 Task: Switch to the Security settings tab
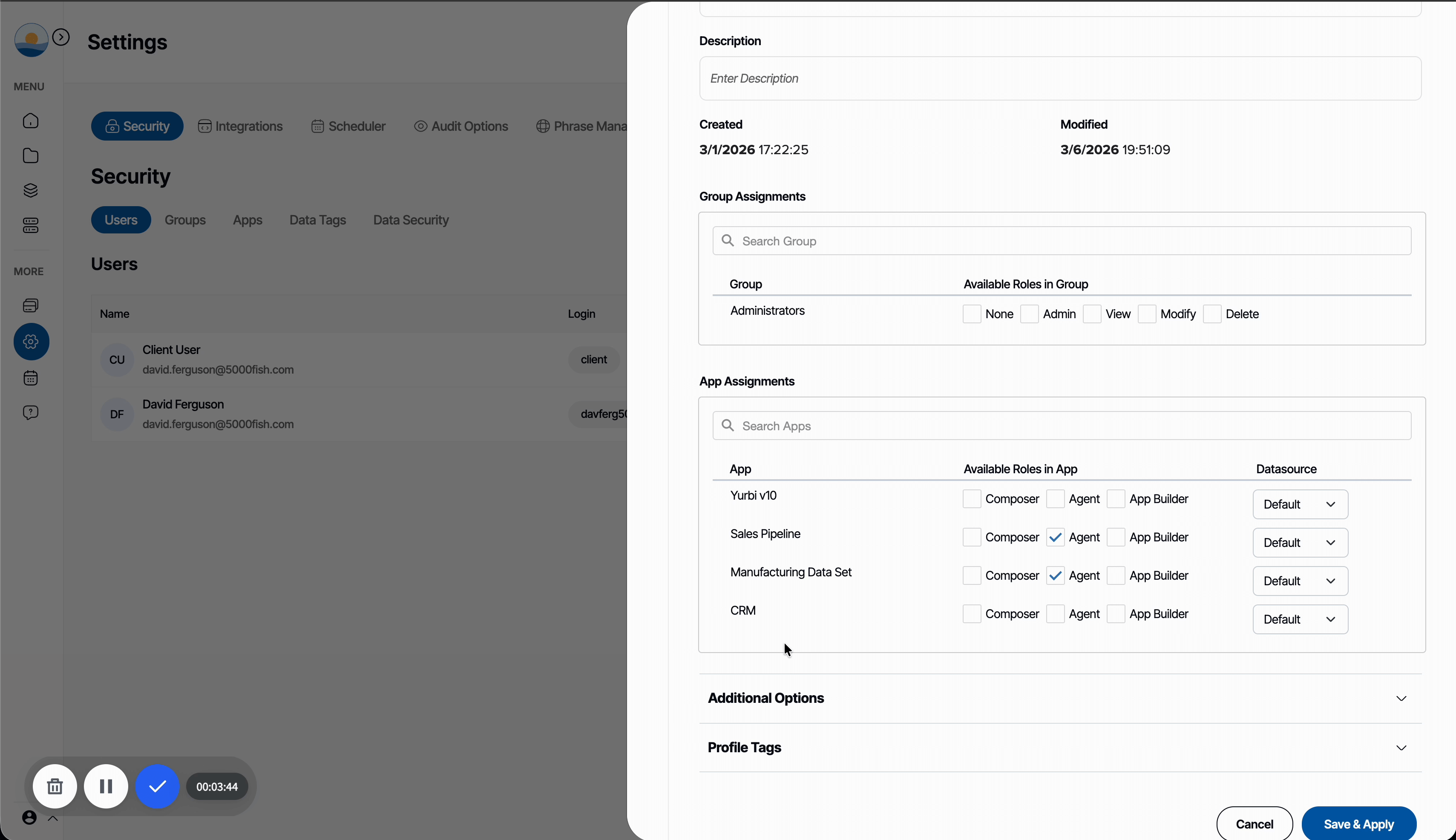coord(137,126)
